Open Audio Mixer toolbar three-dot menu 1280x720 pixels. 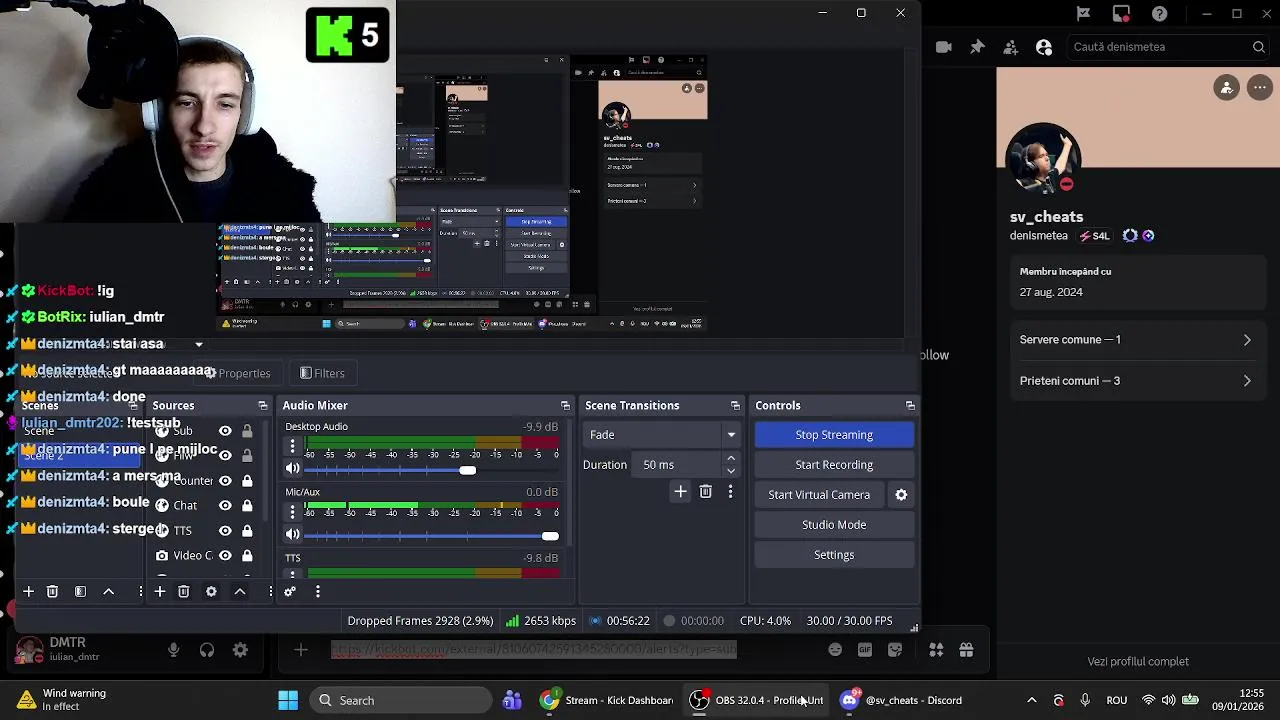click(x=317, y=592)
